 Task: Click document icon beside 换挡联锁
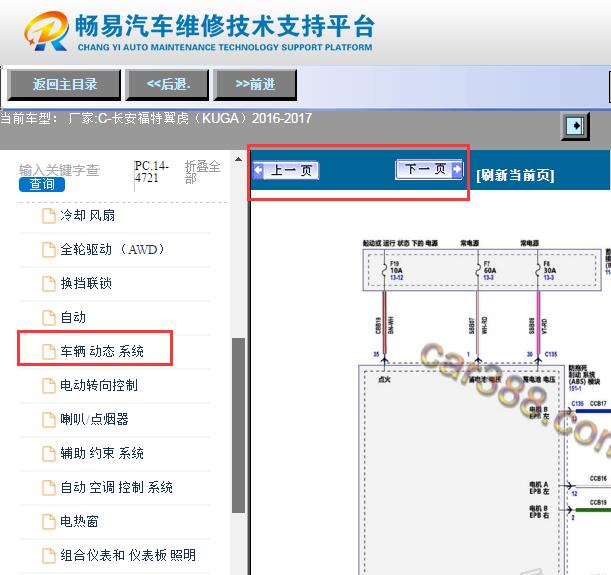coord(49,284)
